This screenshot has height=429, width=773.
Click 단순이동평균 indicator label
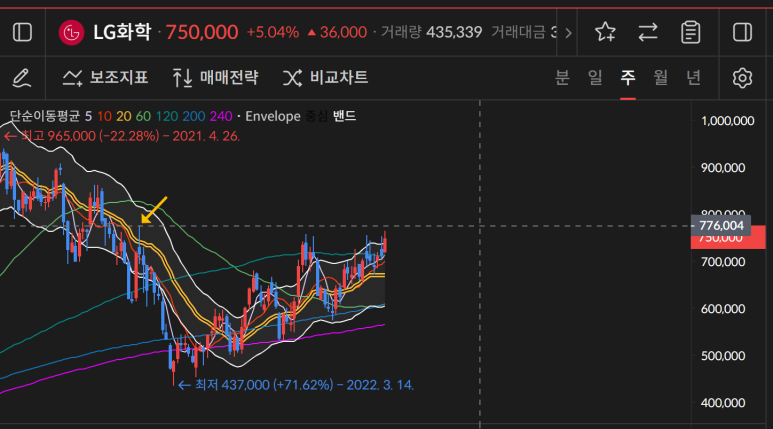click(45, 116)
